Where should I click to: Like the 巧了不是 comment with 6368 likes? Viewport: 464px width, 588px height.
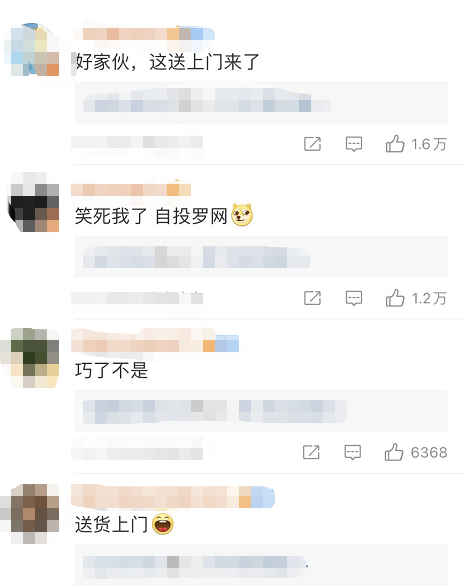(394, 452)
